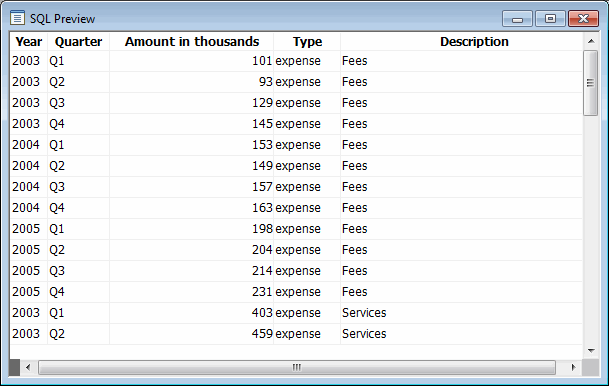Click expense in the 403 row

(298, 313)
